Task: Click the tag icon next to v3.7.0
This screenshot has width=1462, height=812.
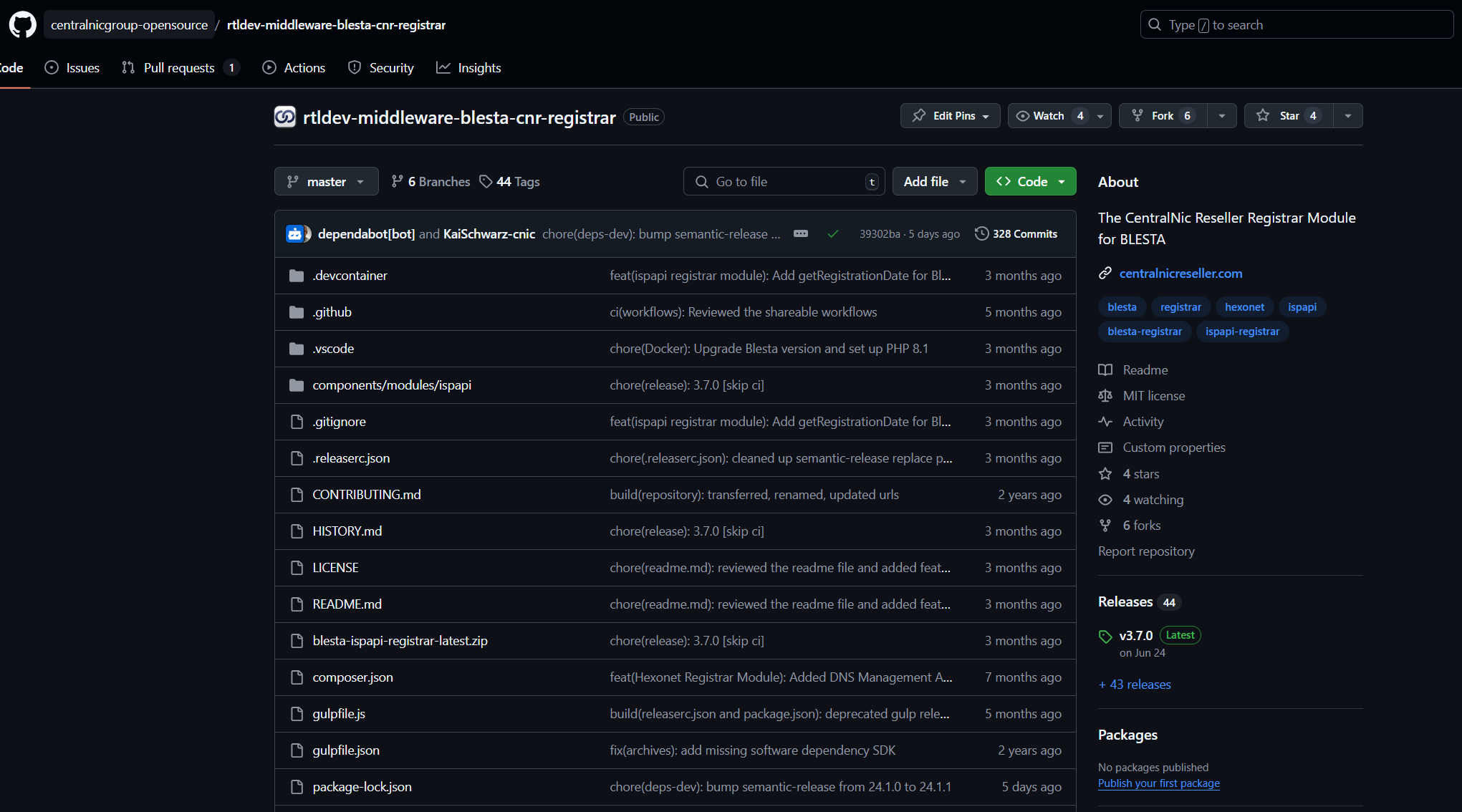Action: (1105, 636)
